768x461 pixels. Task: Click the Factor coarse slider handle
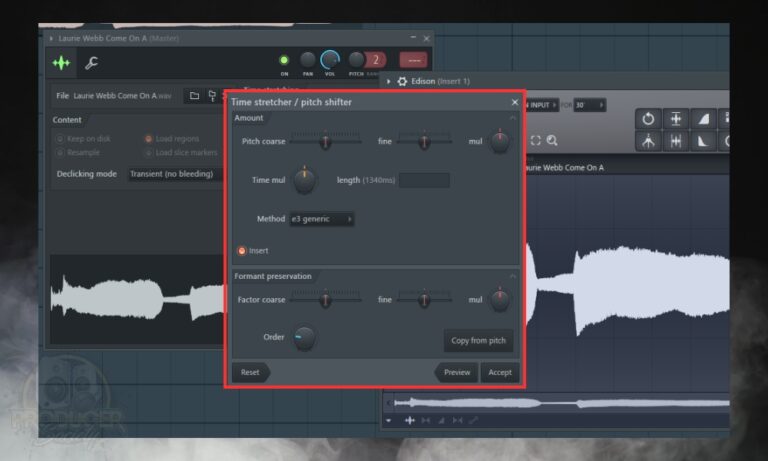point(325,300)
